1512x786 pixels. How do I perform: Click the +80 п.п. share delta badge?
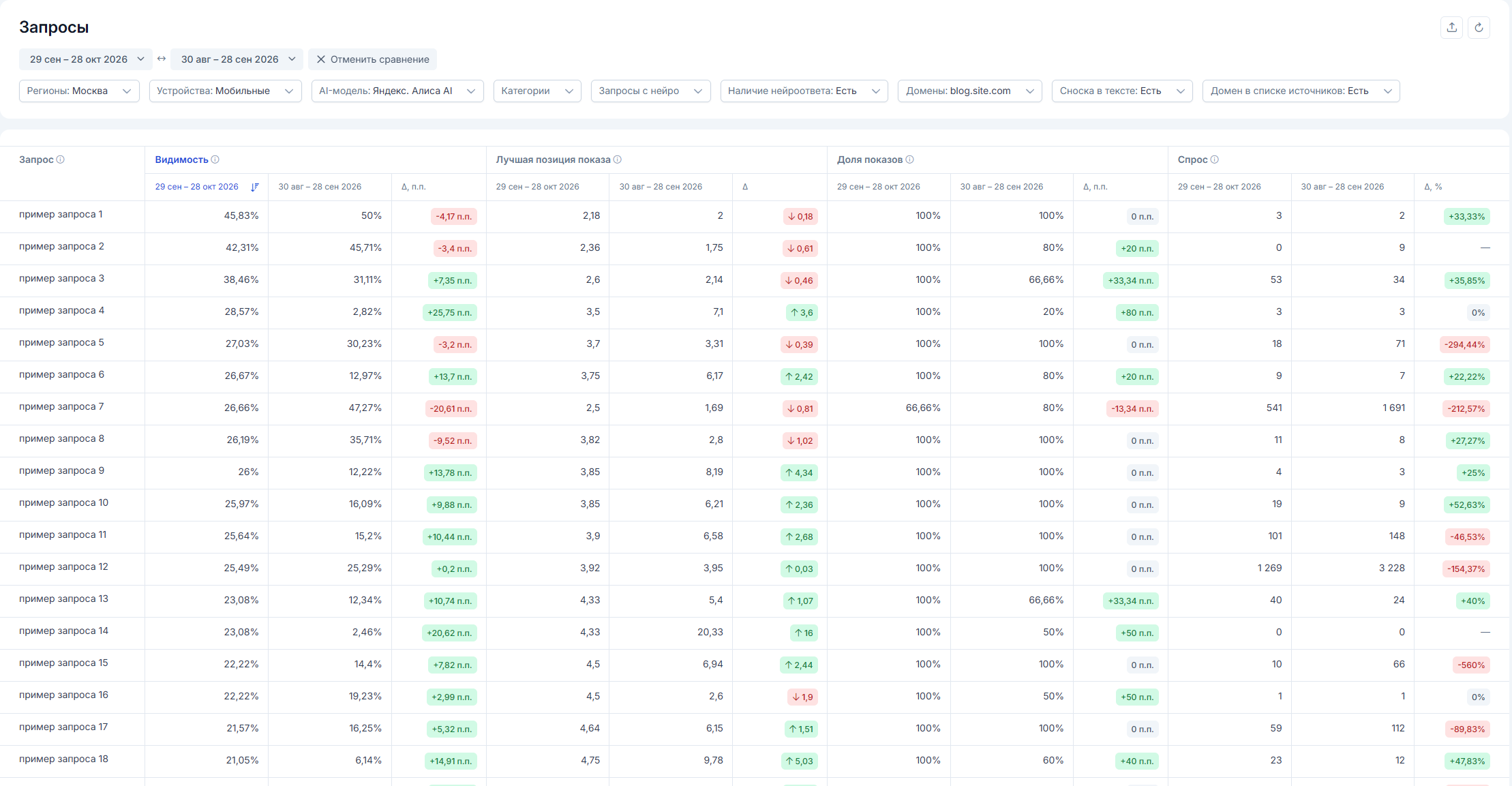1137,312
